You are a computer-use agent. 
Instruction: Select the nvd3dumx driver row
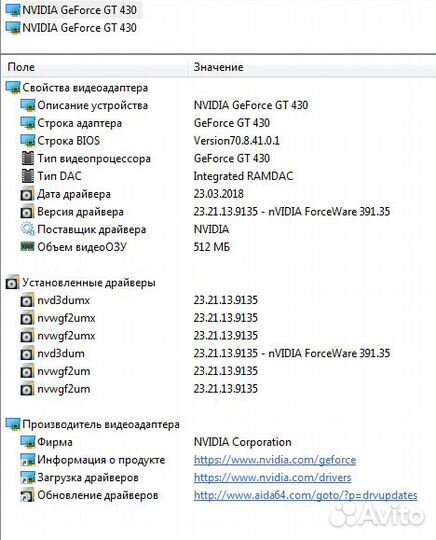point(63,301)
